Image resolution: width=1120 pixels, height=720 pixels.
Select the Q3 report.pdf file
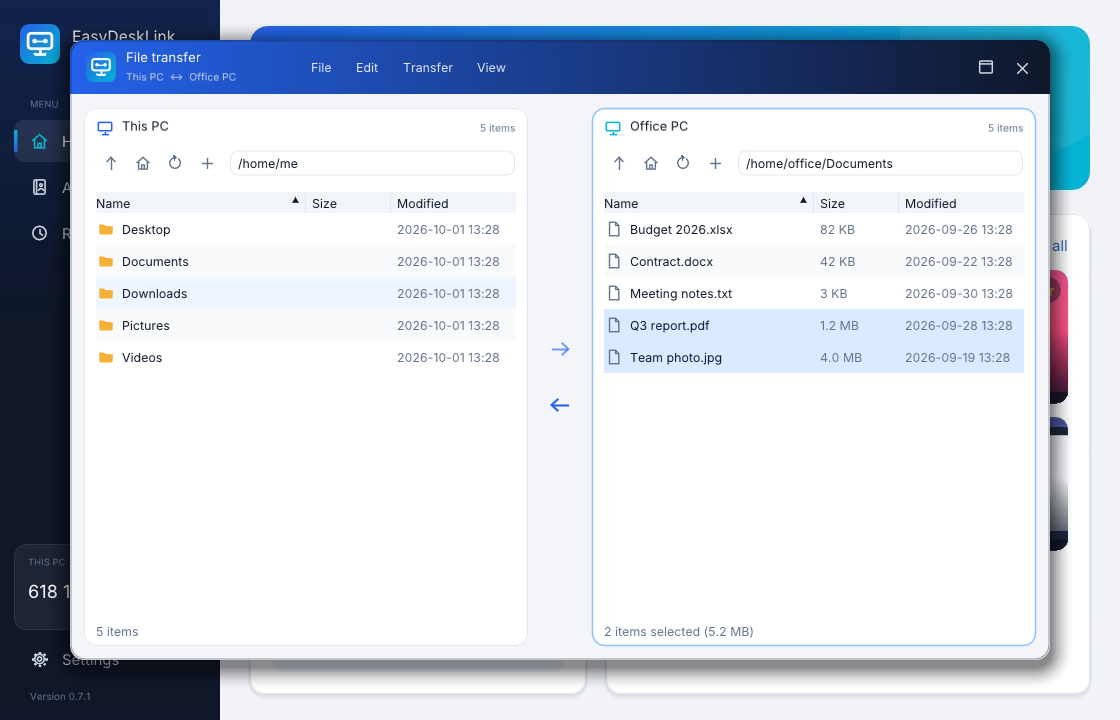(x=814, y=326)
